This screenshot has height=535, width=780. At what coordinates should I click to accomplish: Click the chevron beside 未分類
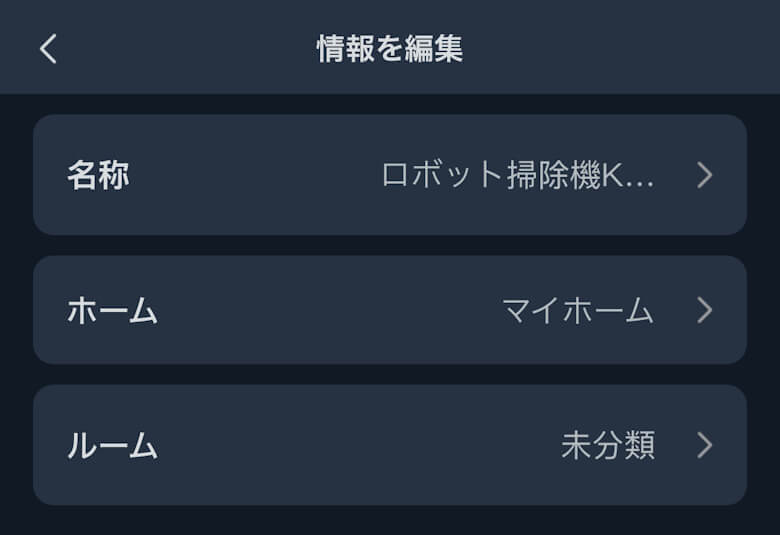coord(705,445)
